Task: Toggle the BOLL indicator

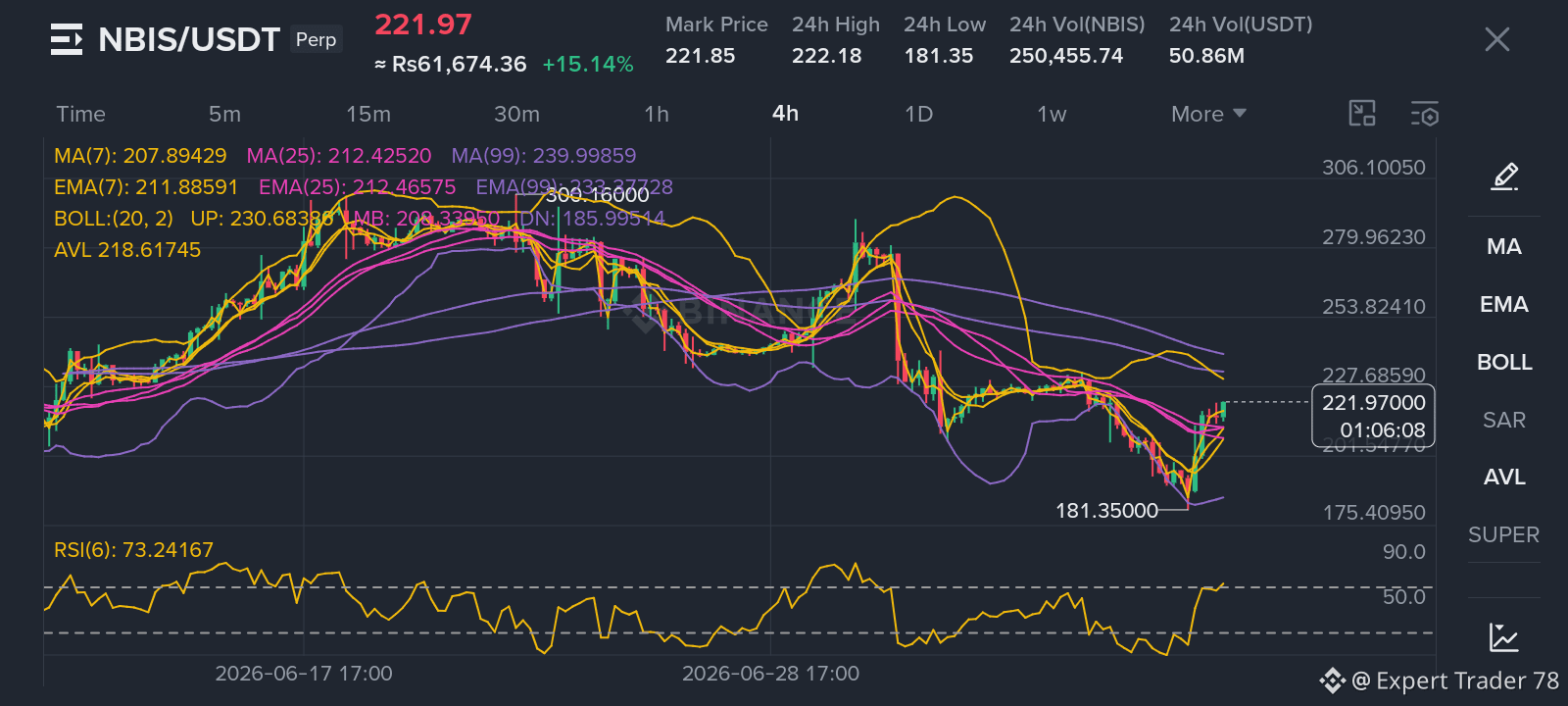Action: tap(1504, 362)
